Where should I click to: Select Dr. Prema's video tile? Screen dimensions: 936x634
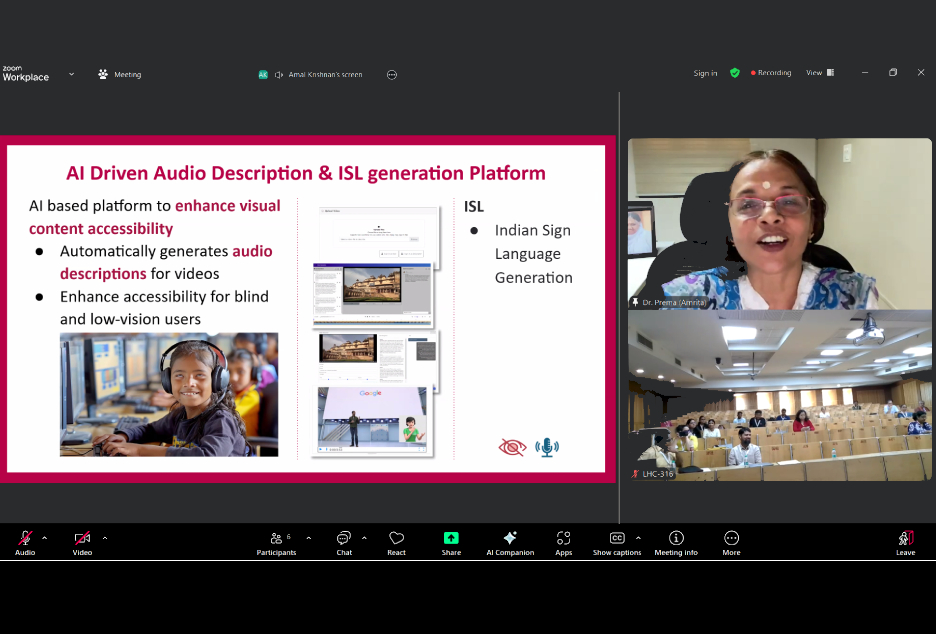[x=779, y=224]
